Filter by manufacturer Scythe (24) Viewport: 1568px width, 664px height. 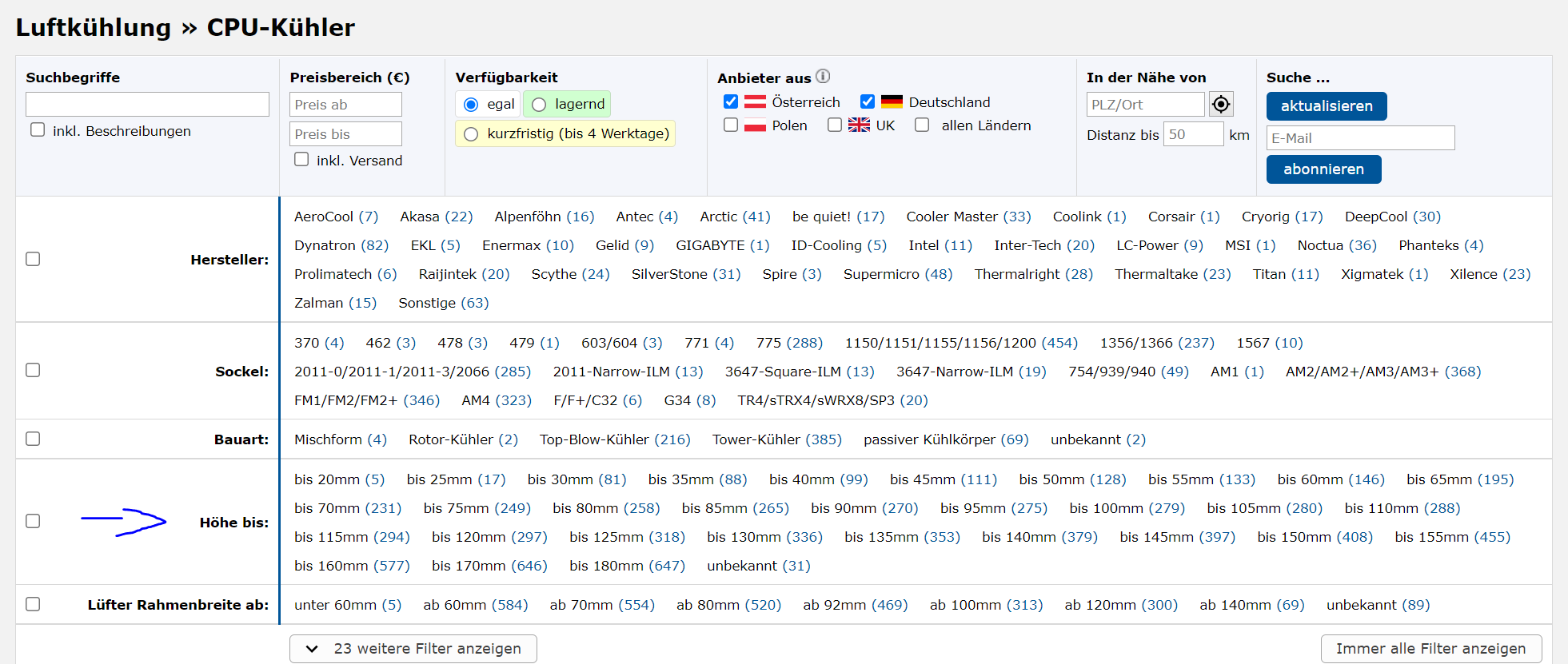point(570,274)
